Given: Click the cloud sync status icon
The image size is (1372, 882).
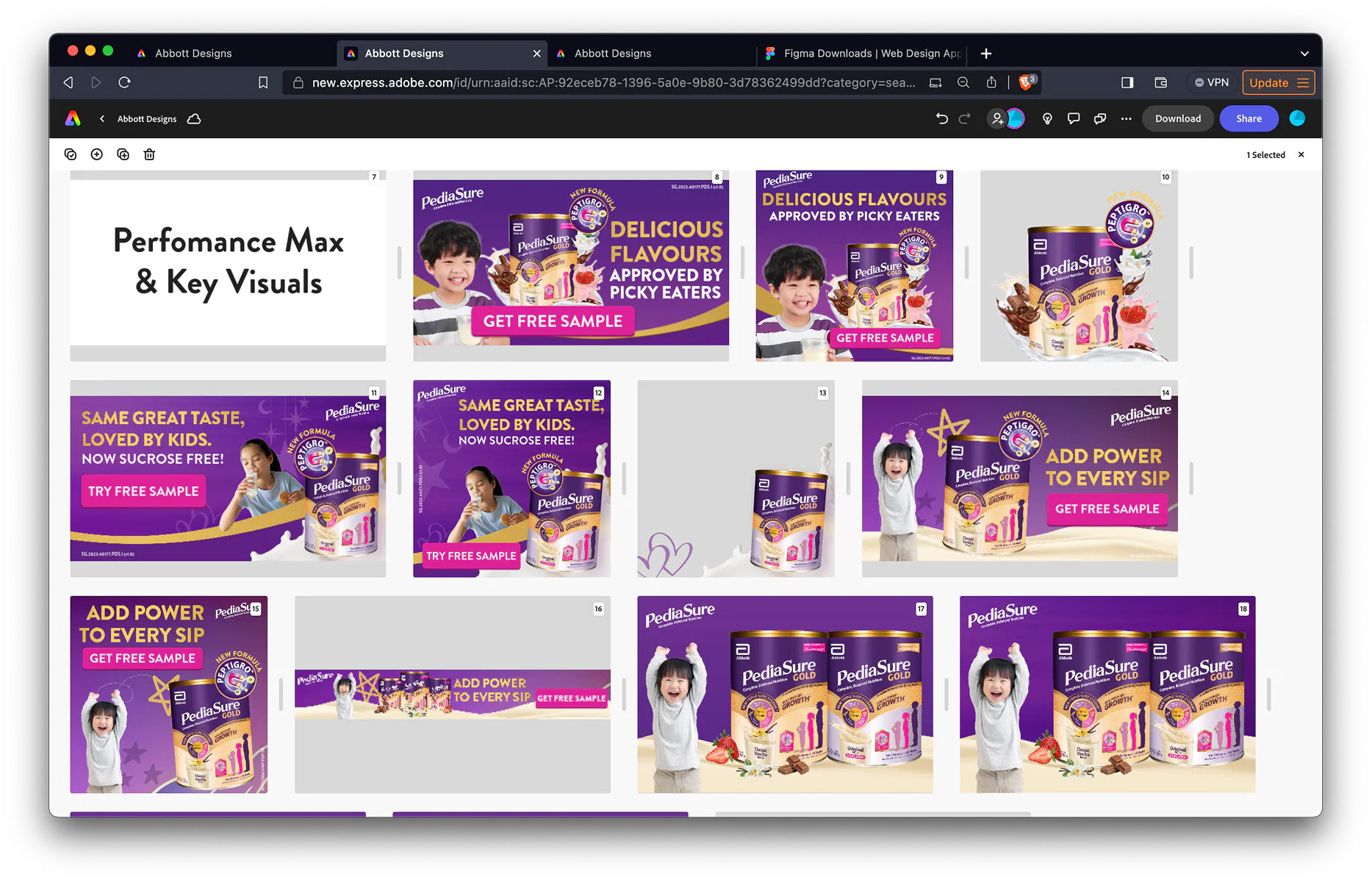Looking at the screenshot, I should coord(194,118).
